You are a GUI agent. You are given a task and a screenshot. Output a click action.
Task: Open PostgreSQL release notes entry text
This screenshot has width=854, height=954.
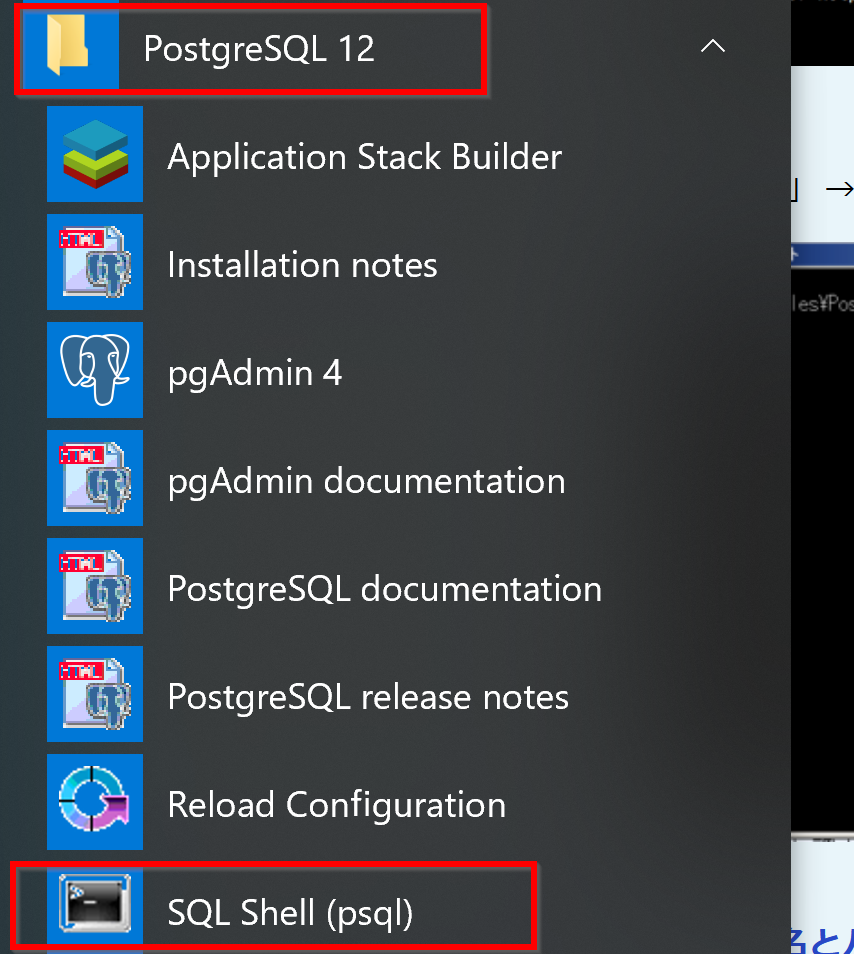click(x=368, y=697)
